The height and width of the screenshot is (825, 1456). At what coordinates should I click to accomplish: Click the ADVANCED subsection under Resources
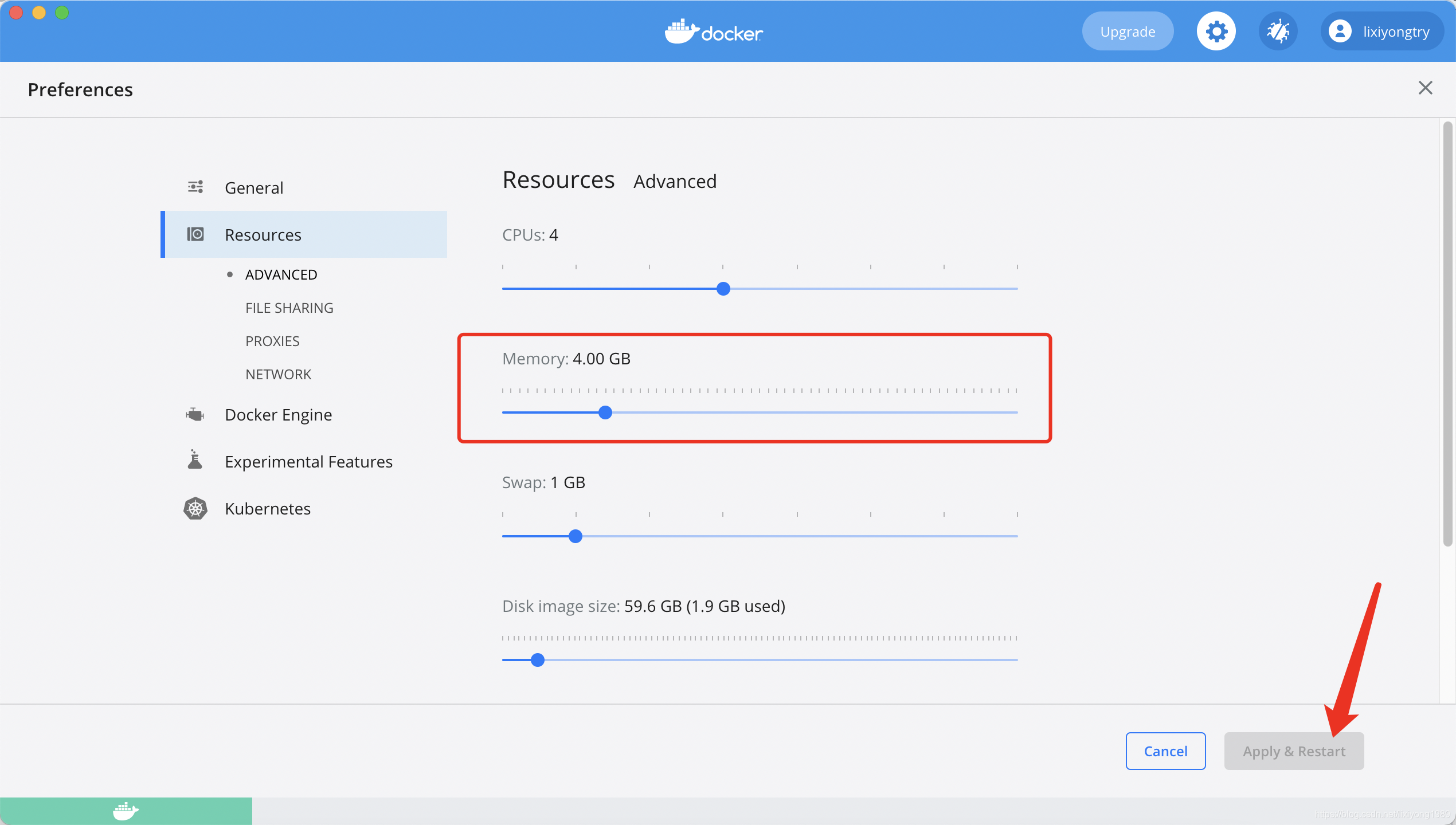pos(281,274)
